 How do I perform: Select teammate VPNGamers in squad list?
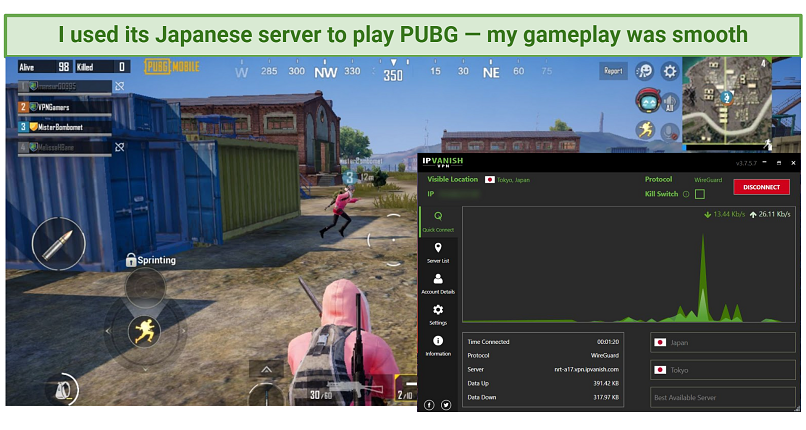click(x=65, y=107)
